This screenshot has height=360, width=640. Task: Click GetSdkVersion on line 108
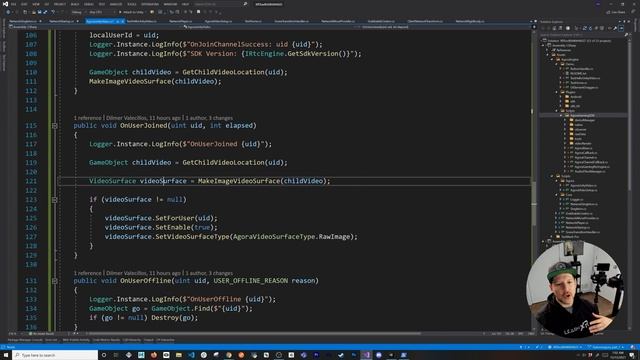314,53
